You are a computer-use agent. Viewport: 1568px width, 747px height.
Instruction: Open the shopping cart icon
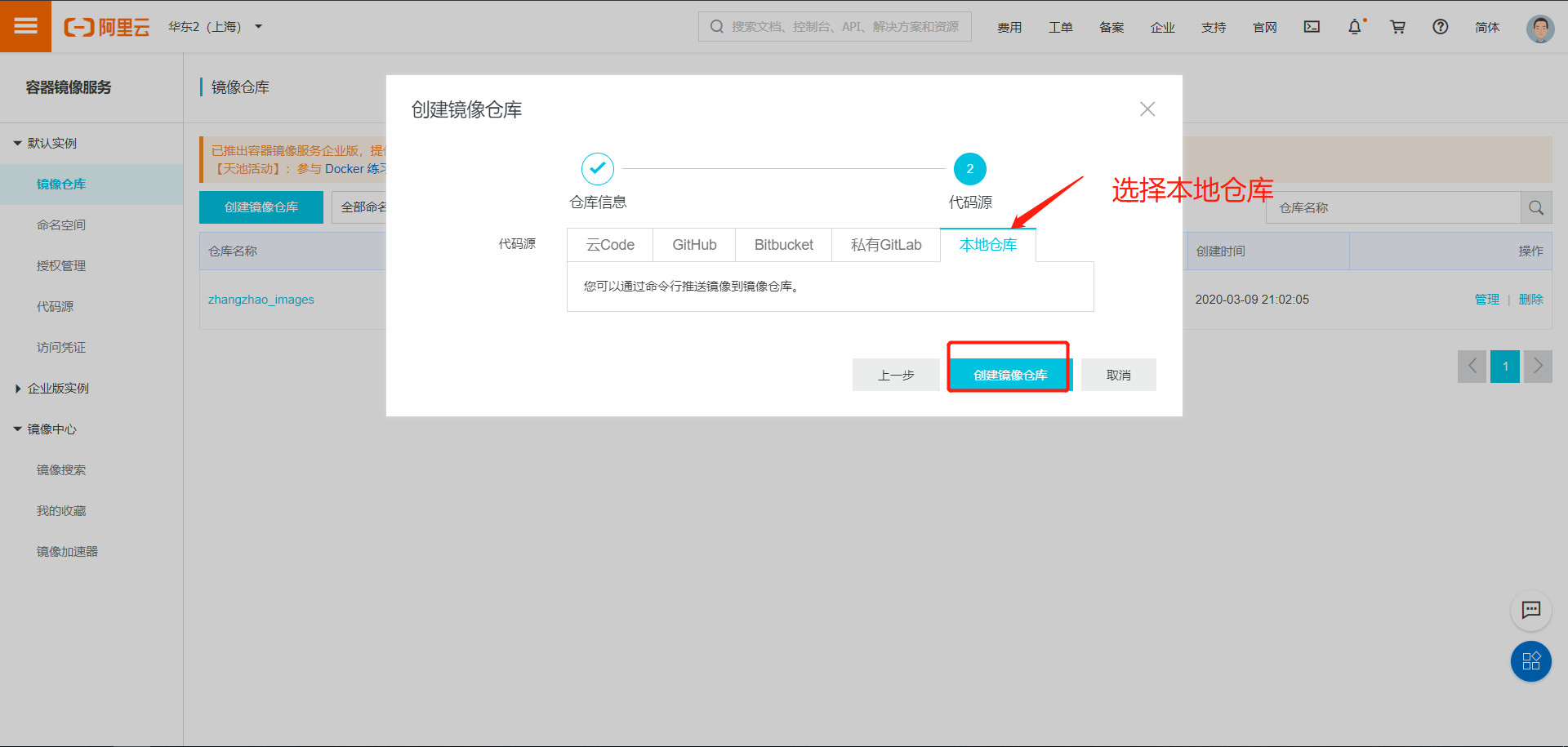[x=1397, y=27]
